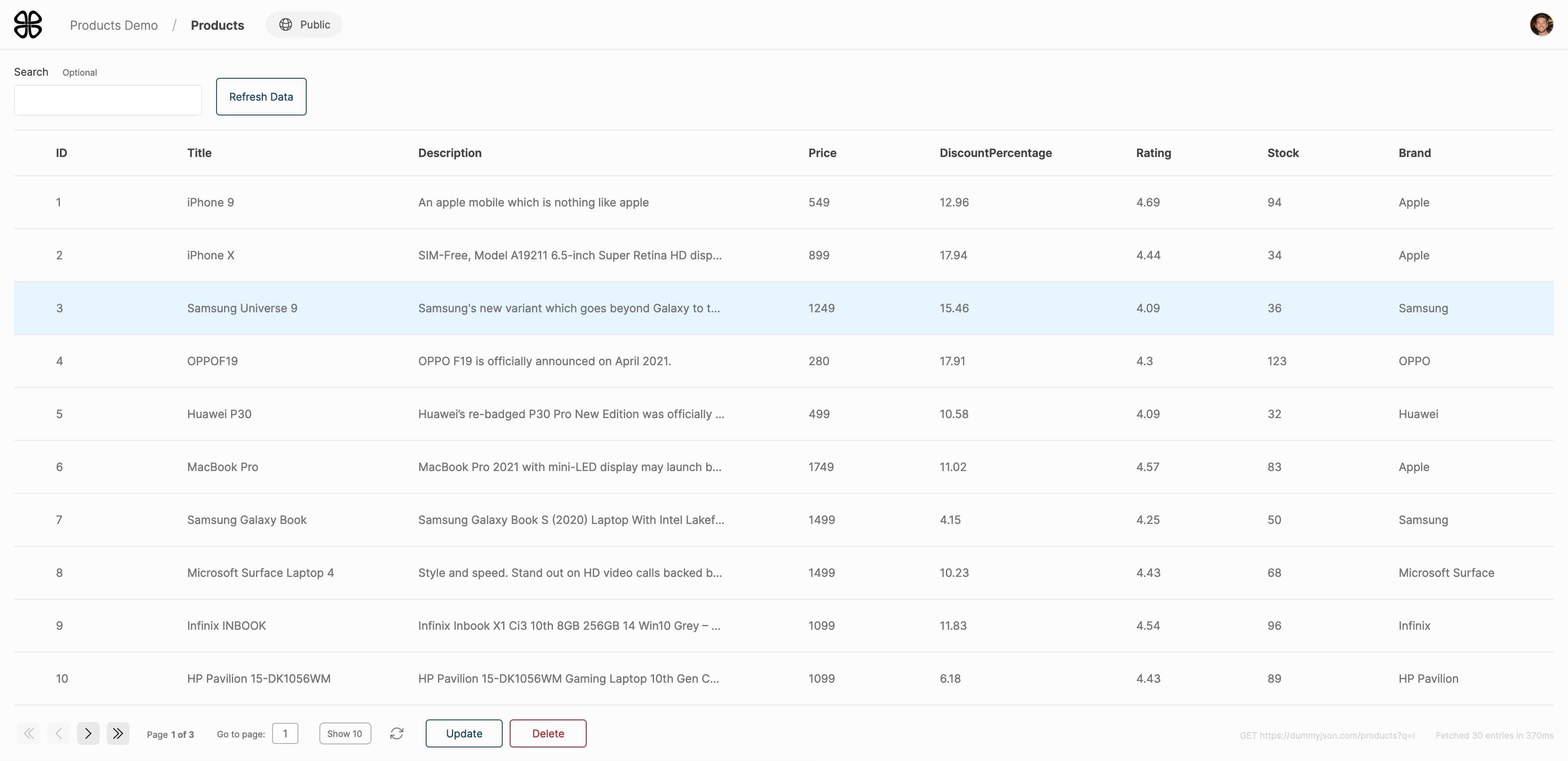Select the iPhone 9 row
The width and height of the screenshot is (1568, 761).
[784, 202]
